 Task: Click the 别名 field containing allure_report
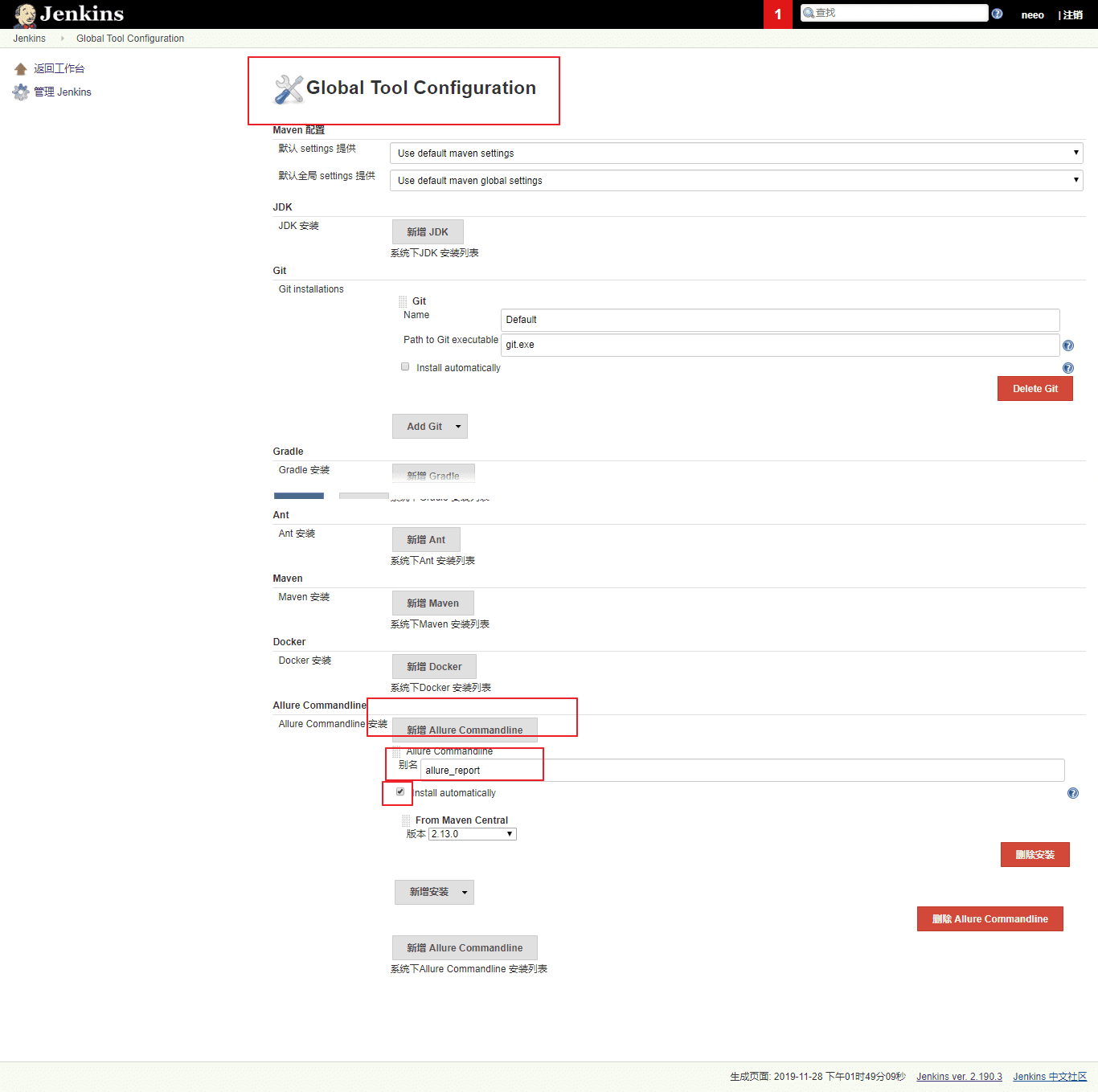[x=742, y=771]
